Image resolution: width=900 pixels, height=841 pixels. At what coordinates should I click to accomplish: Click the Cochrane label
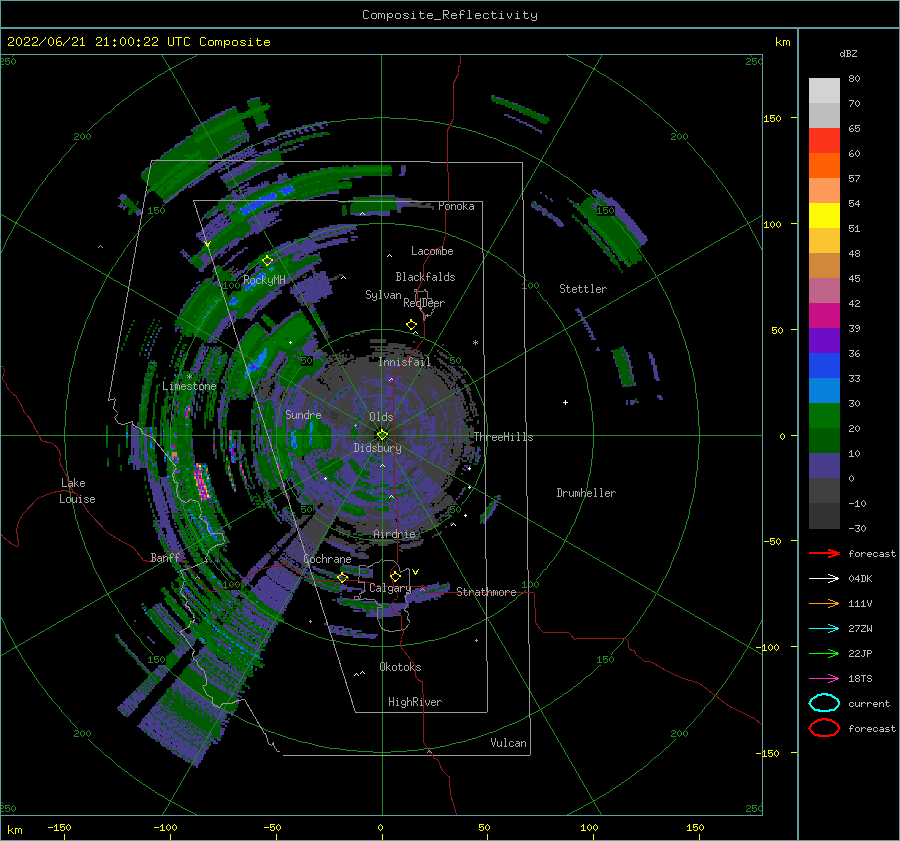327,559
